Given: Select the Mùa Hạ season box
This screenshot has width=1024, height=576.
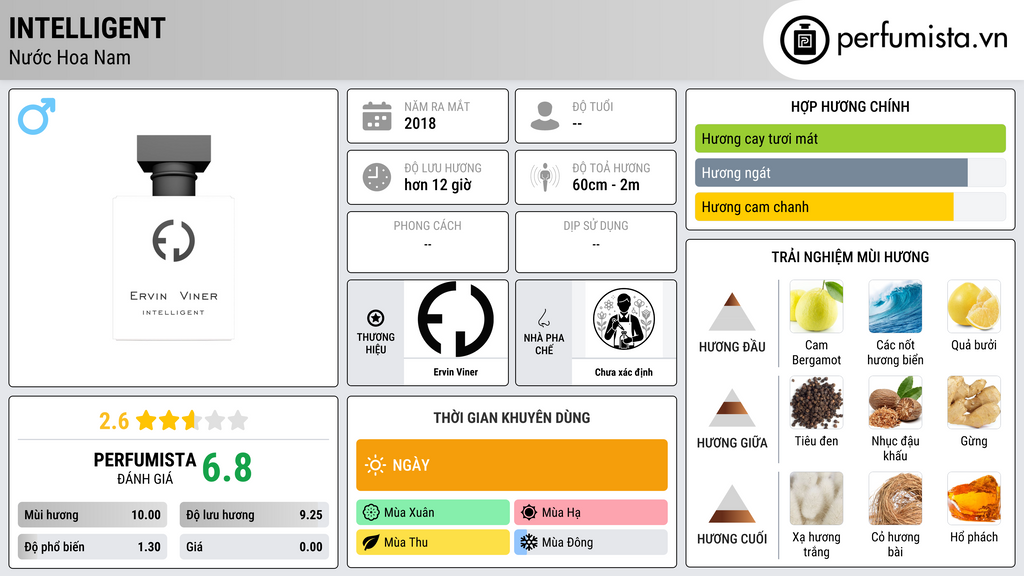Looking at the screenshot, I should (x=591, y=512).
